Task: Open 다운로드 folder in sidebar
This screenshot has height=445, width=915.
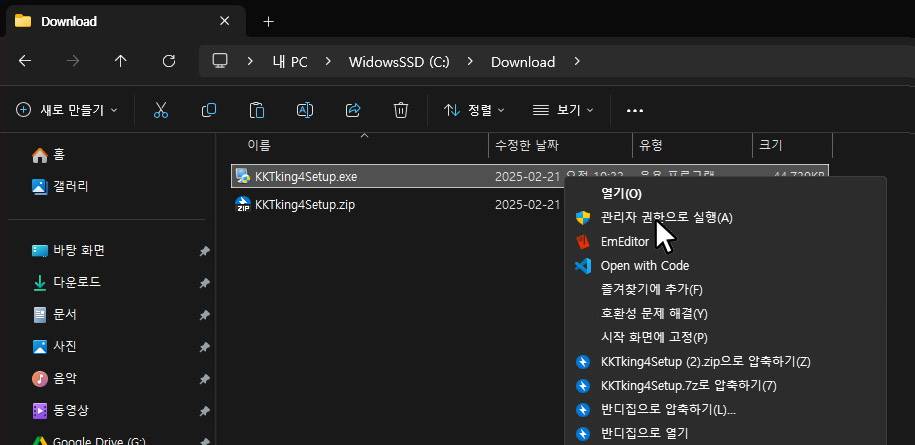Action: click(77, 282)
